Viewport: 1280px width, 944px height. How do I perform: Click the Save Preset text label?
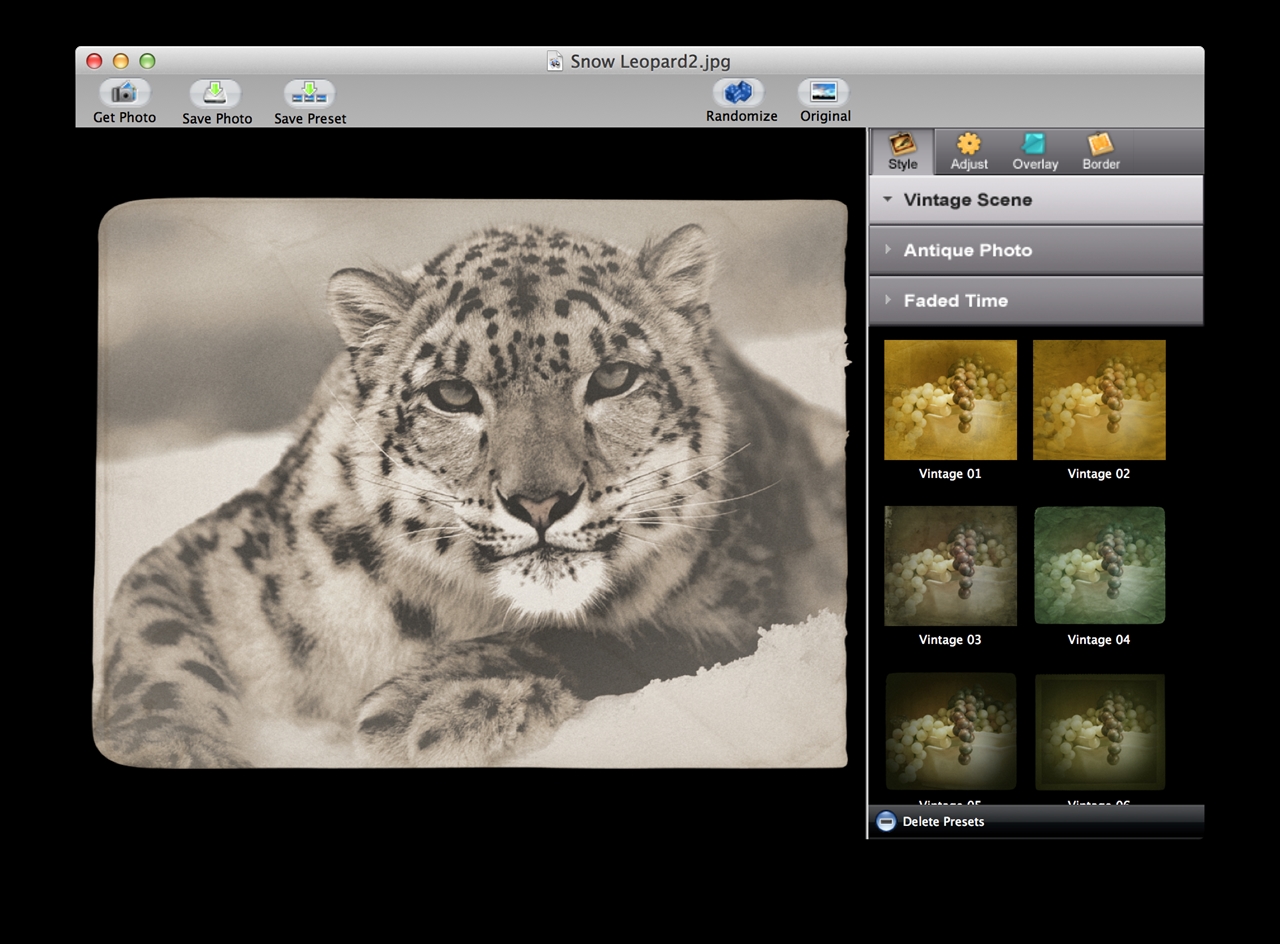click(x=310, y=119)
